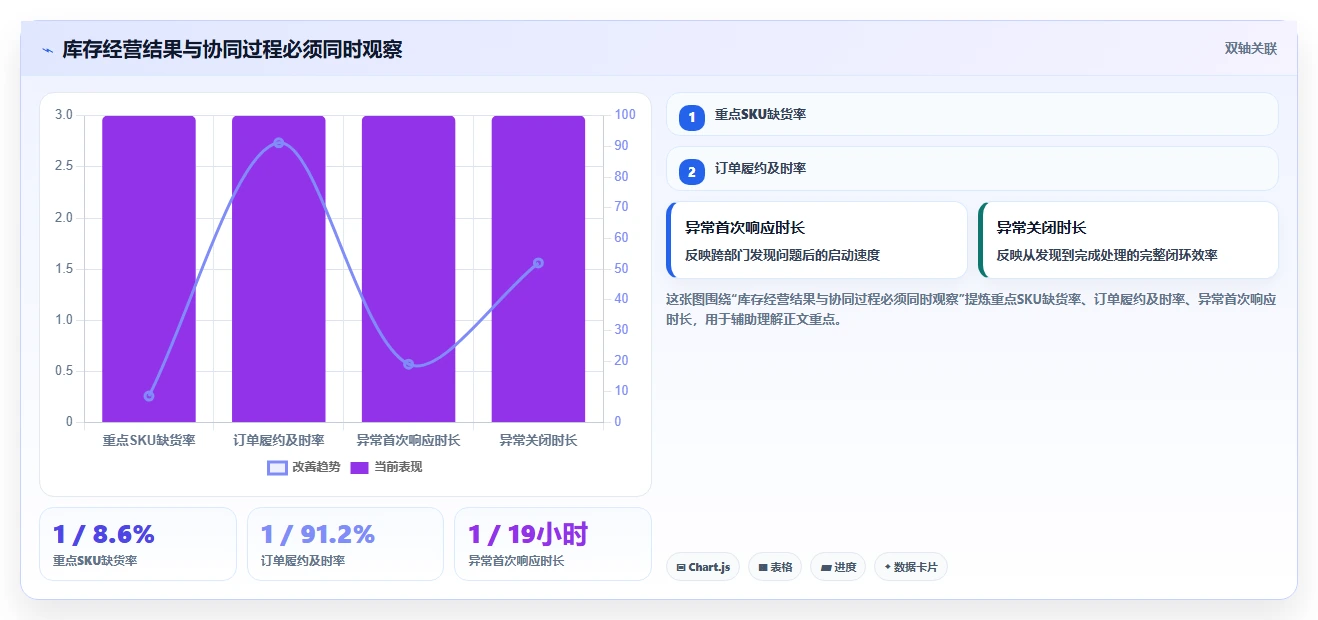Click the 重点SKU缺货率 x-axis label

coord(149,440)
